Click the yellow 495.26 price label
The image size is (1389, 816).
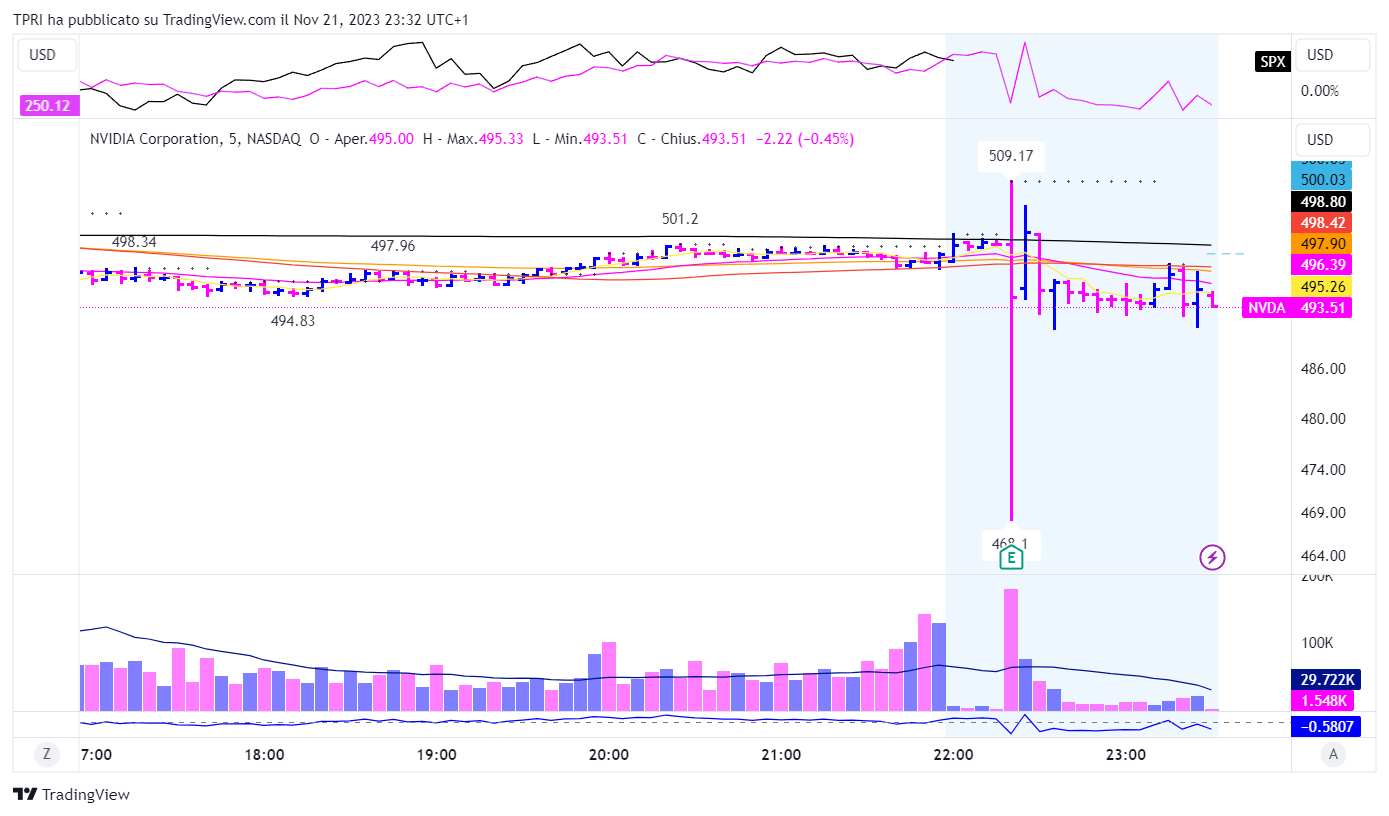click(1322, 286)
